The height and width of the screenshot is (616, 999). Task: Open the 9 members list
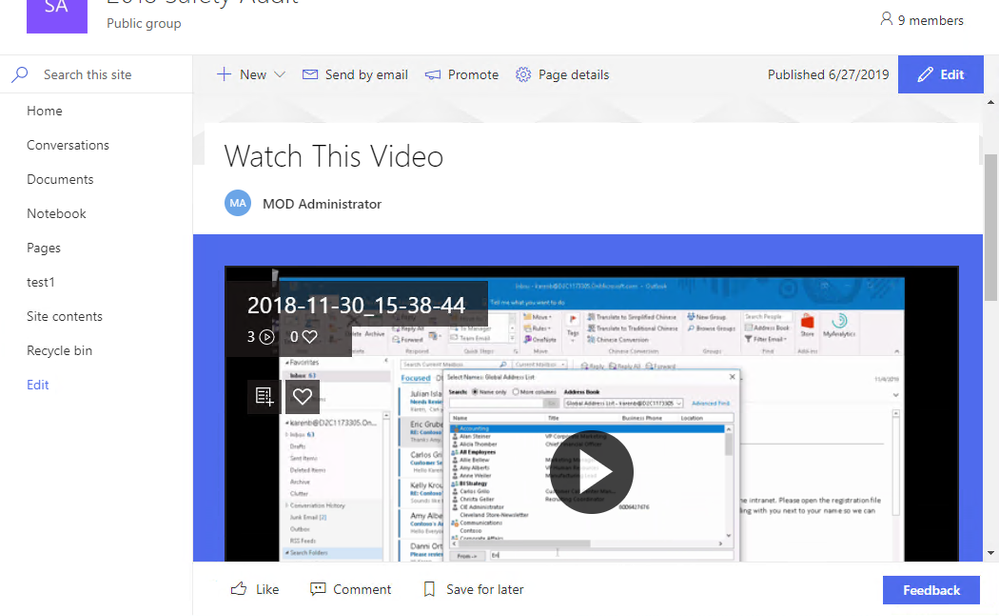point(921,20)
